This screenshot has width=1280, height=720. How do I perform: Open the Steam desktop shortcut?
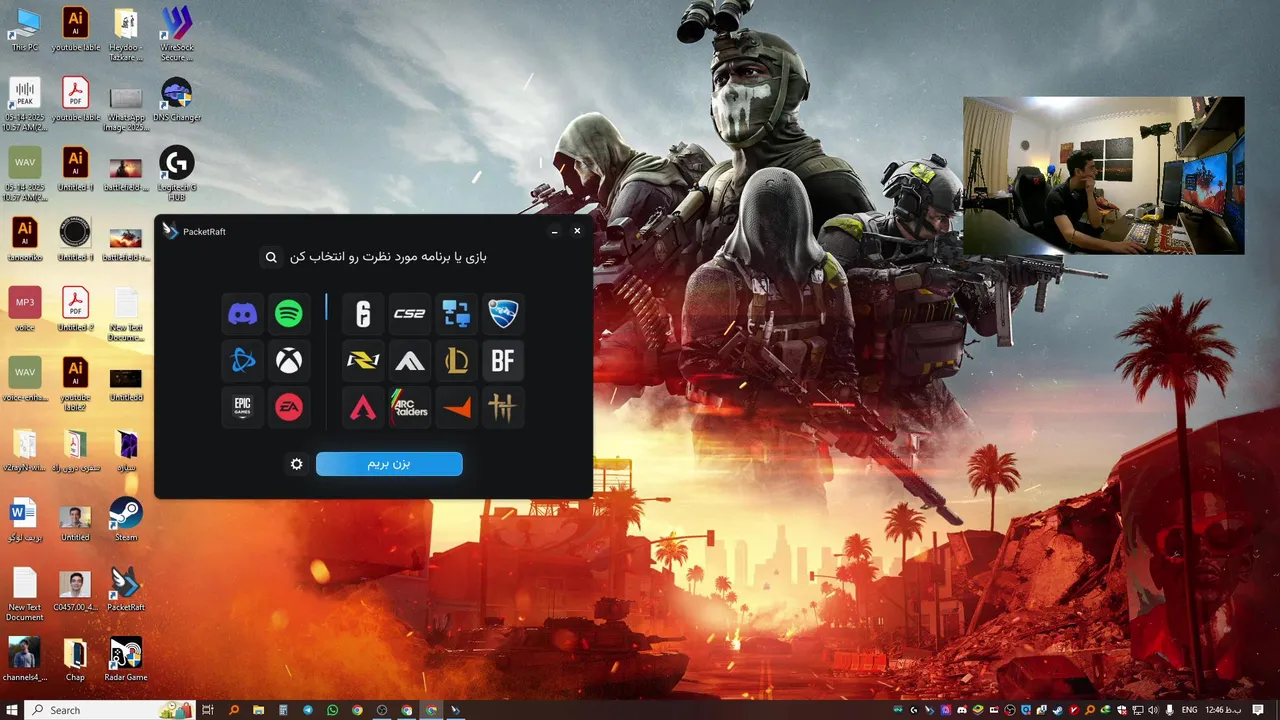tap(126, 519)
